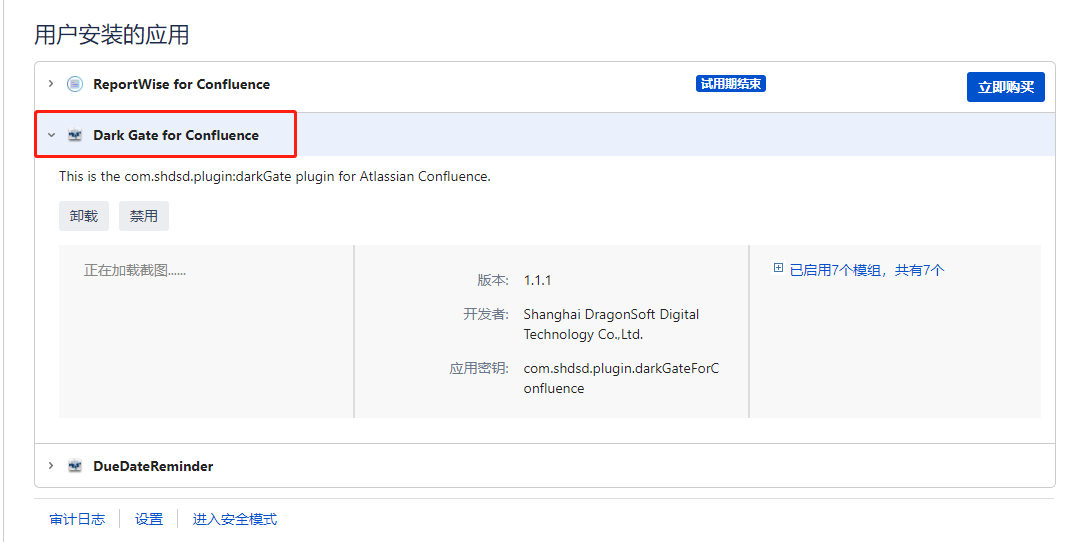1090x542 pixels.
Task: Open the 审计日志 link
Action: tap(77, 519)
